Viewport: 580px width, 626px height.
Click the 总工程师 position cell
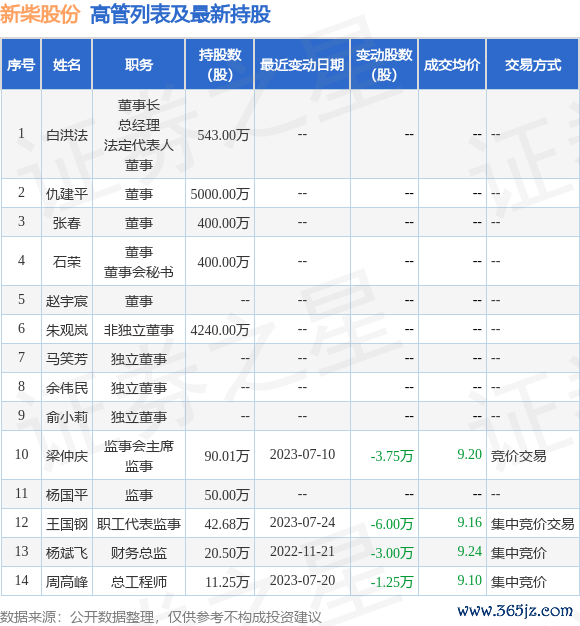[x=139, y=582]
